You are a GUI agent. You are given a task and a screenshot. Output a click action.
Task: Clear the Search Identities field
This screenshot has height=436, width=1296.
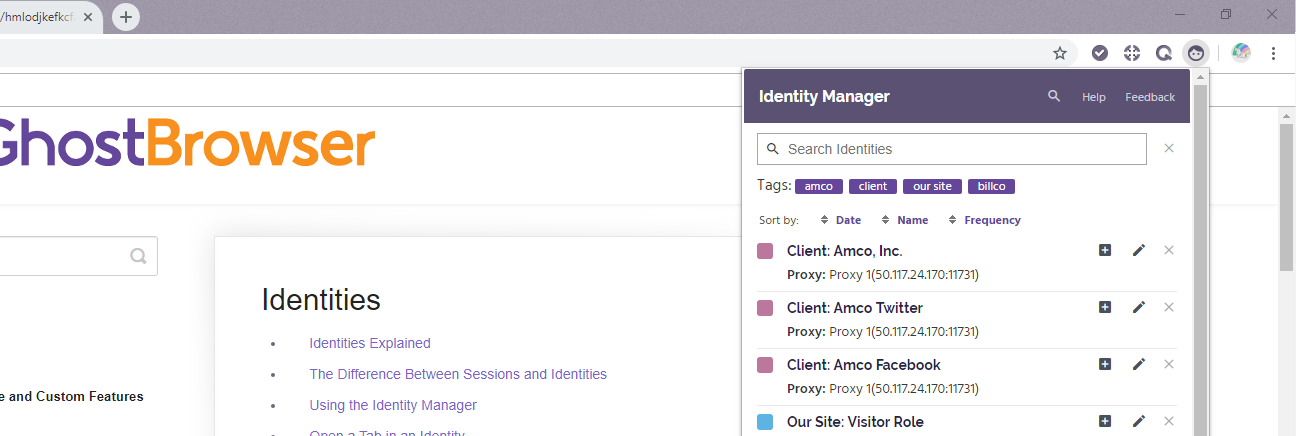pyautogui.click(x=1169, y=148)
